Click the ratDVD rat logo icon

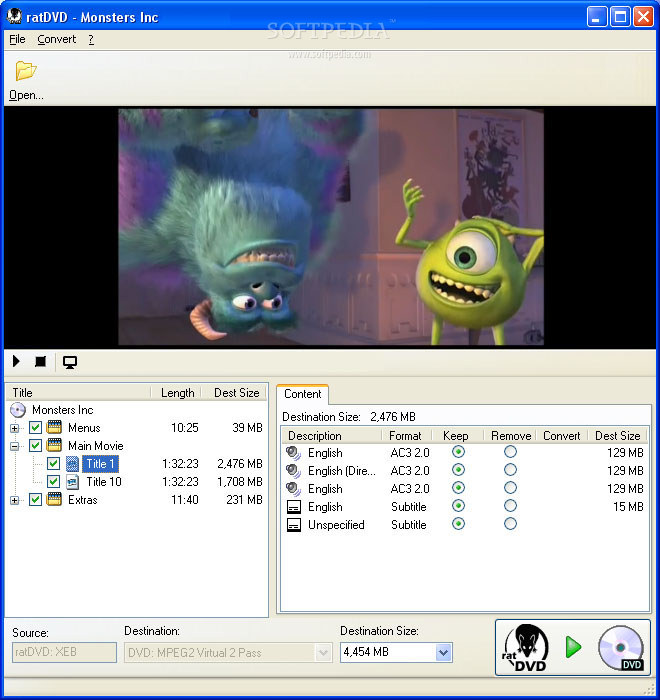526,648
